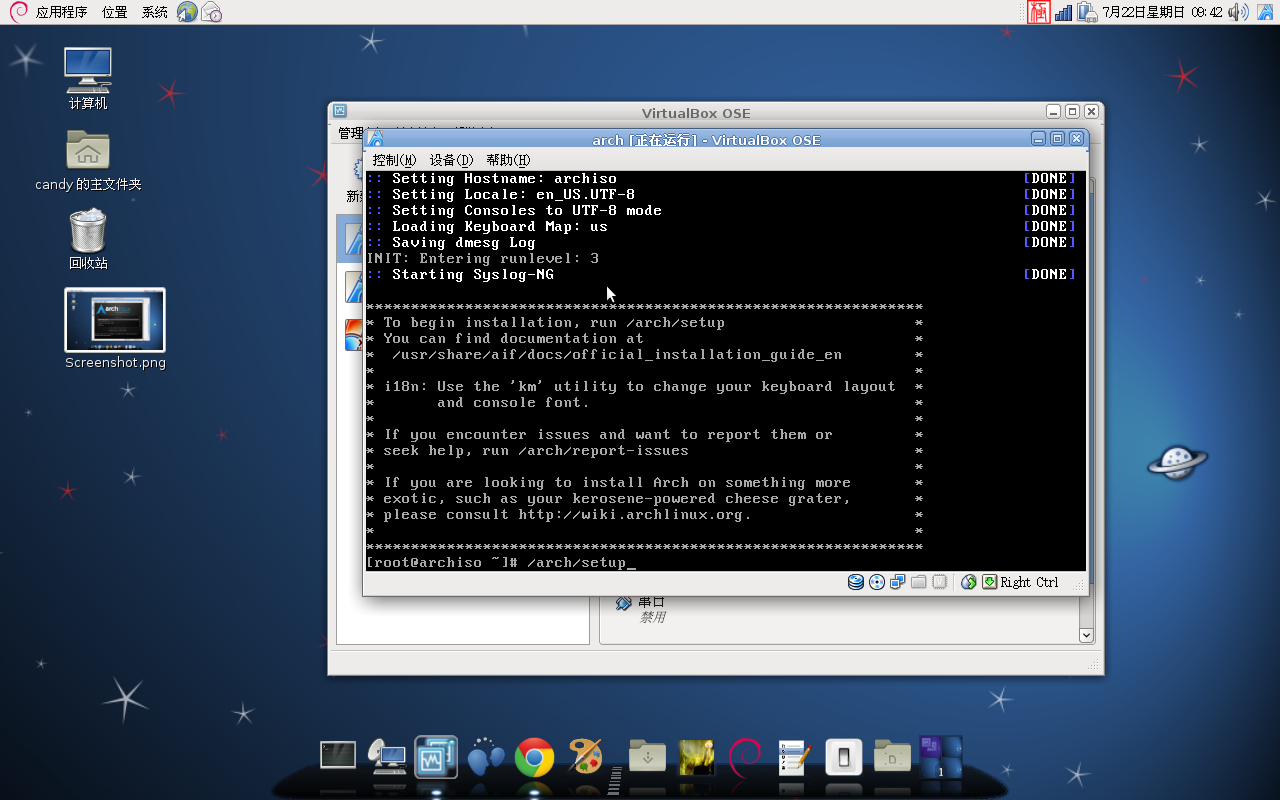Viewport: 1280px width, 800px height.
Task: Click the volume speaker tray icon
Action: (x=1237, y=12)
